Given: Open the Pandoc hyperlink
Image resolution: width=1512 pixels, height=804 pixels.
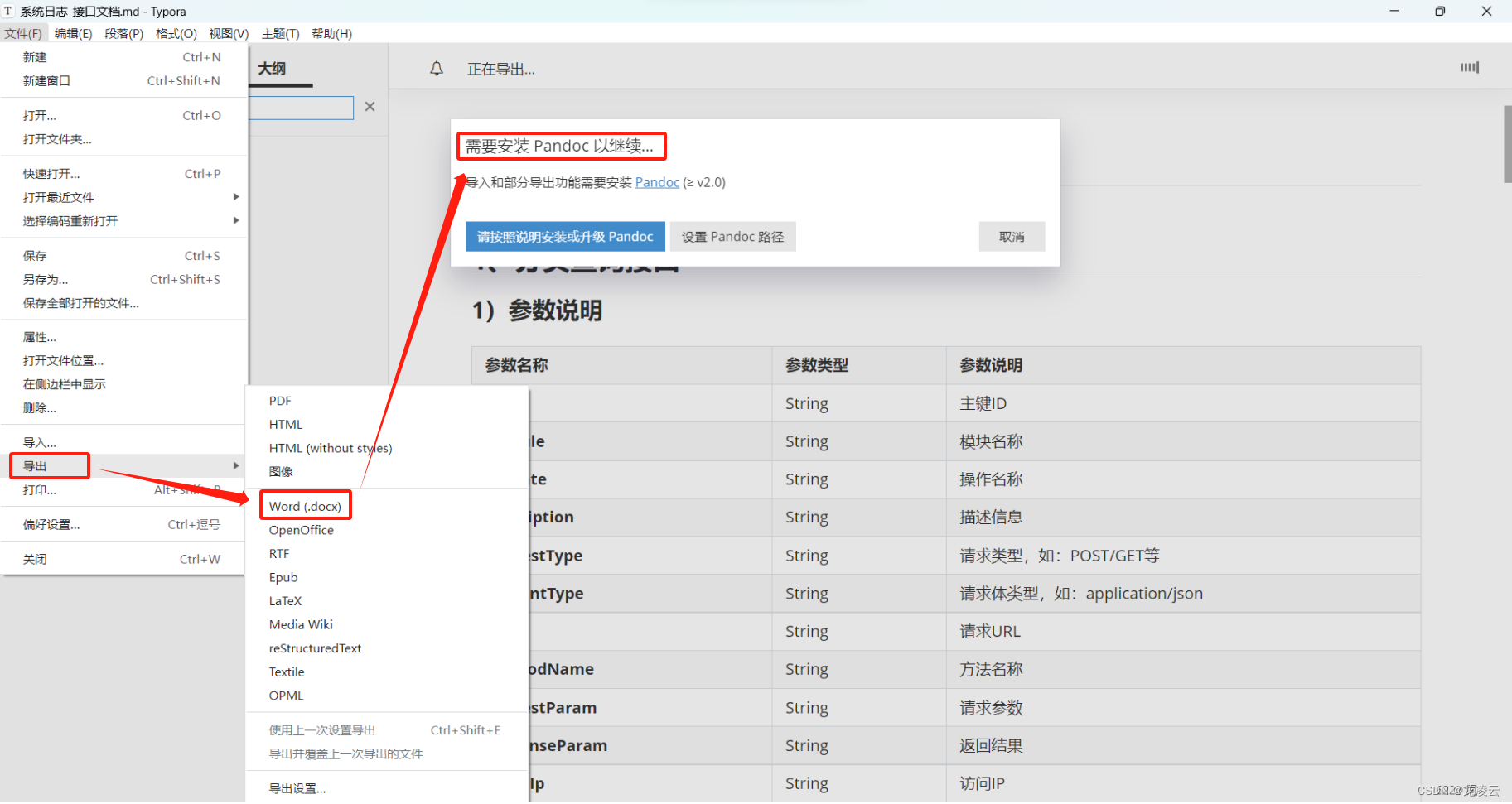Looking at the screenshot, I should [x=657, y=182].
